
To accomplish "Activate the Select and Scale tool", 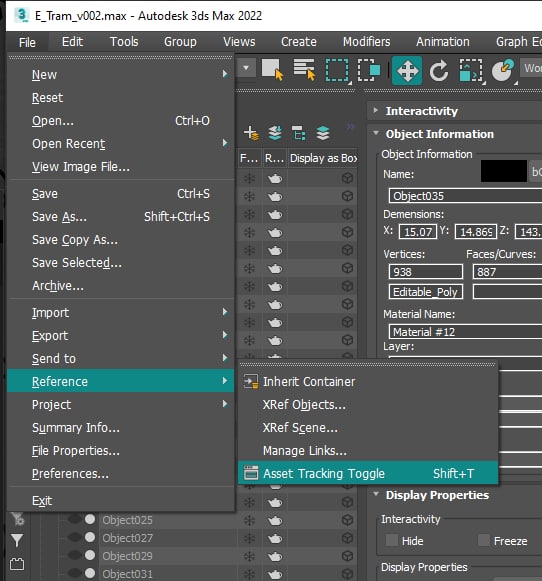I will (471, 70).
